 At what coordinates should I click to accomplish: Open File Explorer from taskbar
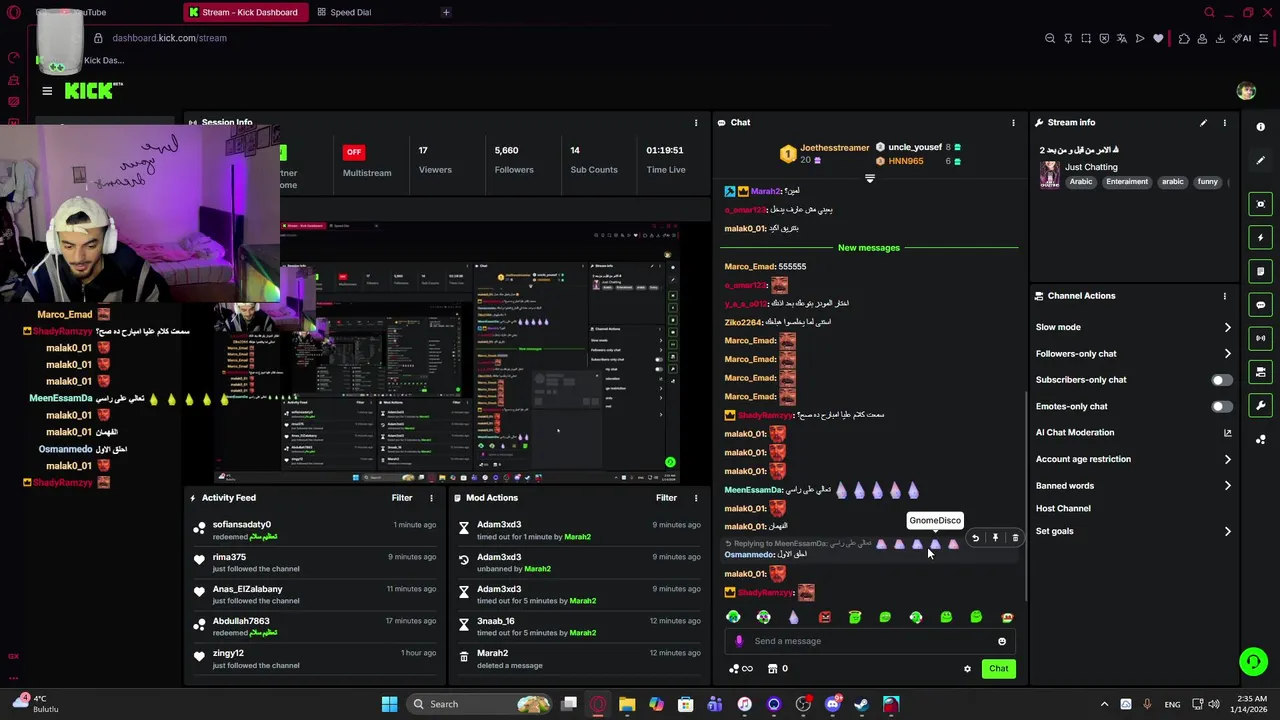click(627, 705)
